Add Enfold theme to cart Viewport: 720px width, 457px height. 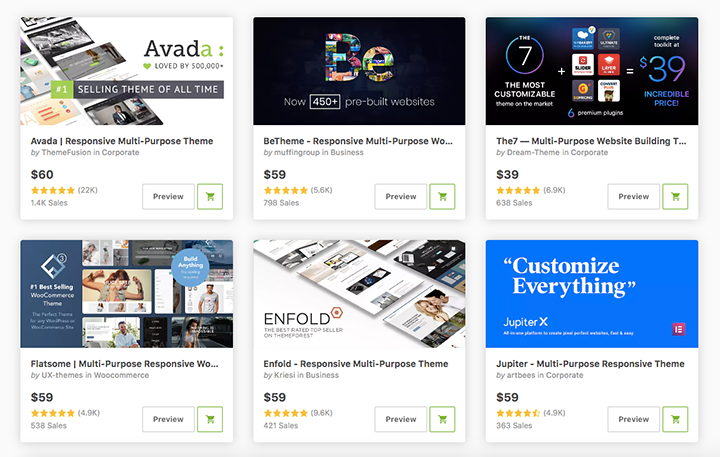[442, 419]
